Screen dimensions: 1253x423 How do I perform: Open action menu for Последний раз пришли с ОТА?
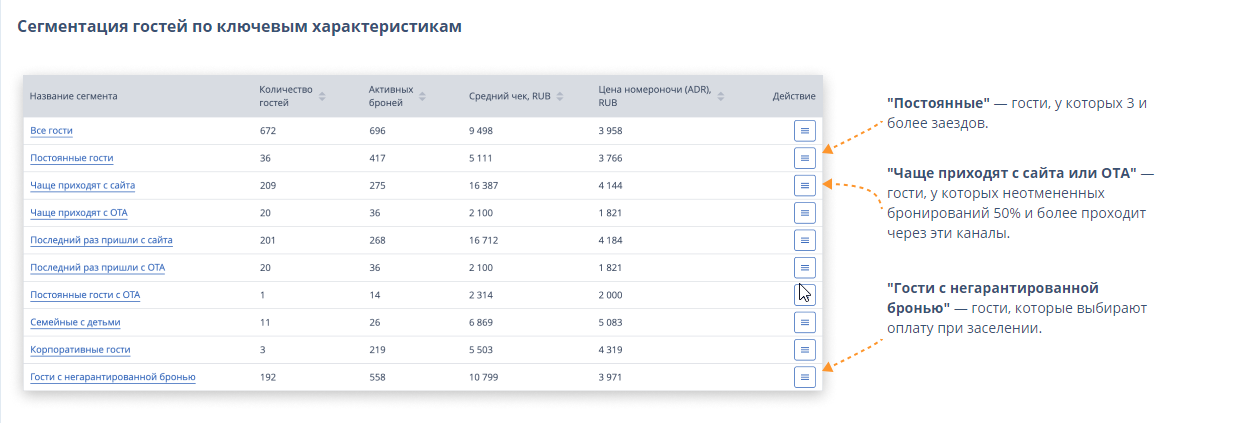[x=805, y=267]
